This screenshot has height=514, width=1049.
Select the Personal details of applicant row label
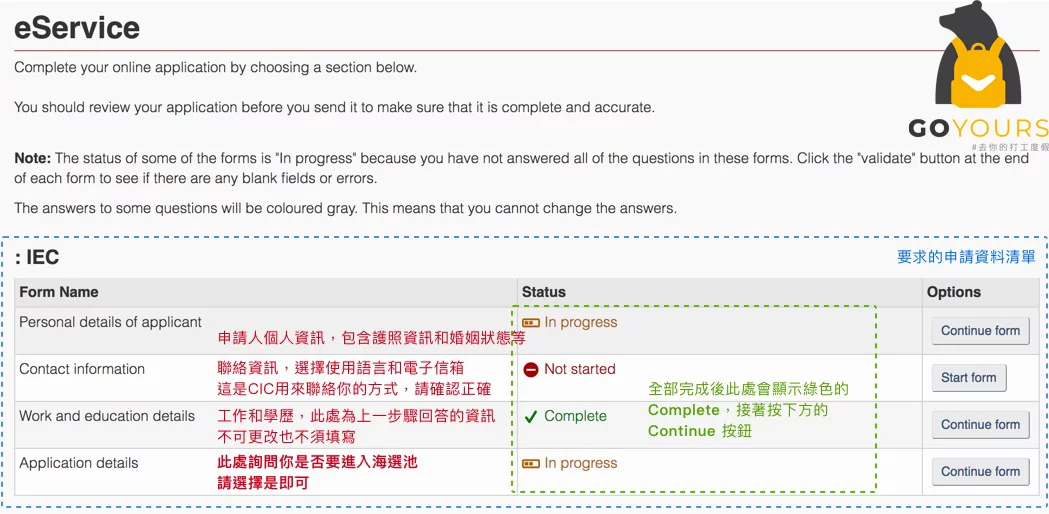[x=110, y=323]
